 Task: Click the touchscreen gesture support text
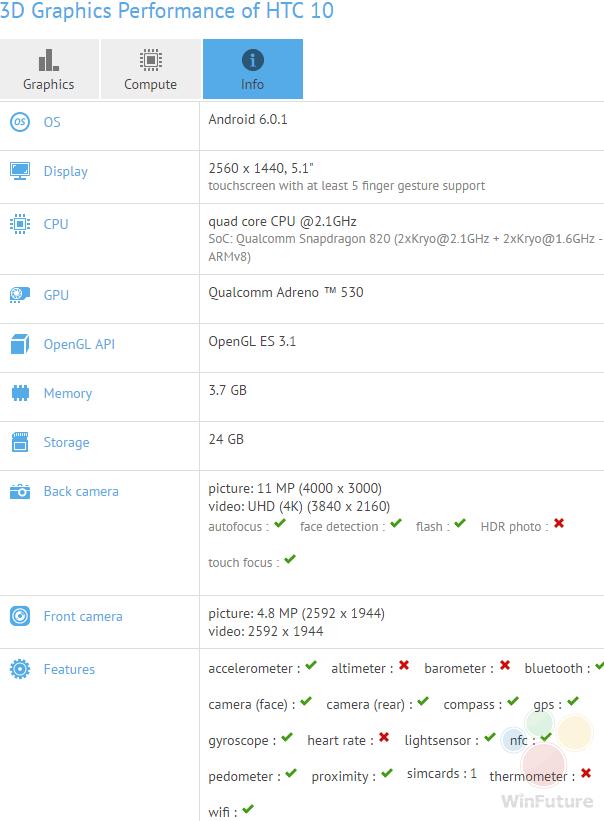[346, 186]
